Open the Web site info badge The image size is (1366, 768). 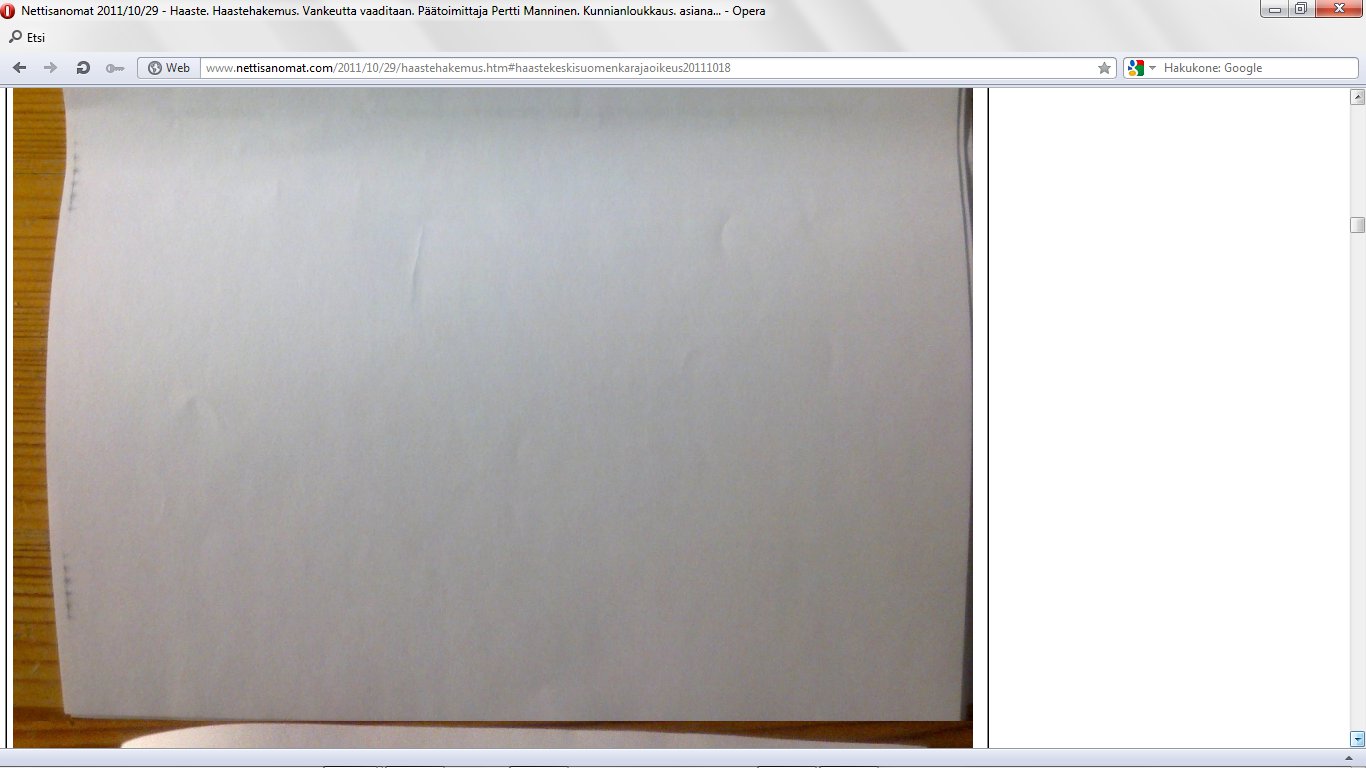pos(168,68)
